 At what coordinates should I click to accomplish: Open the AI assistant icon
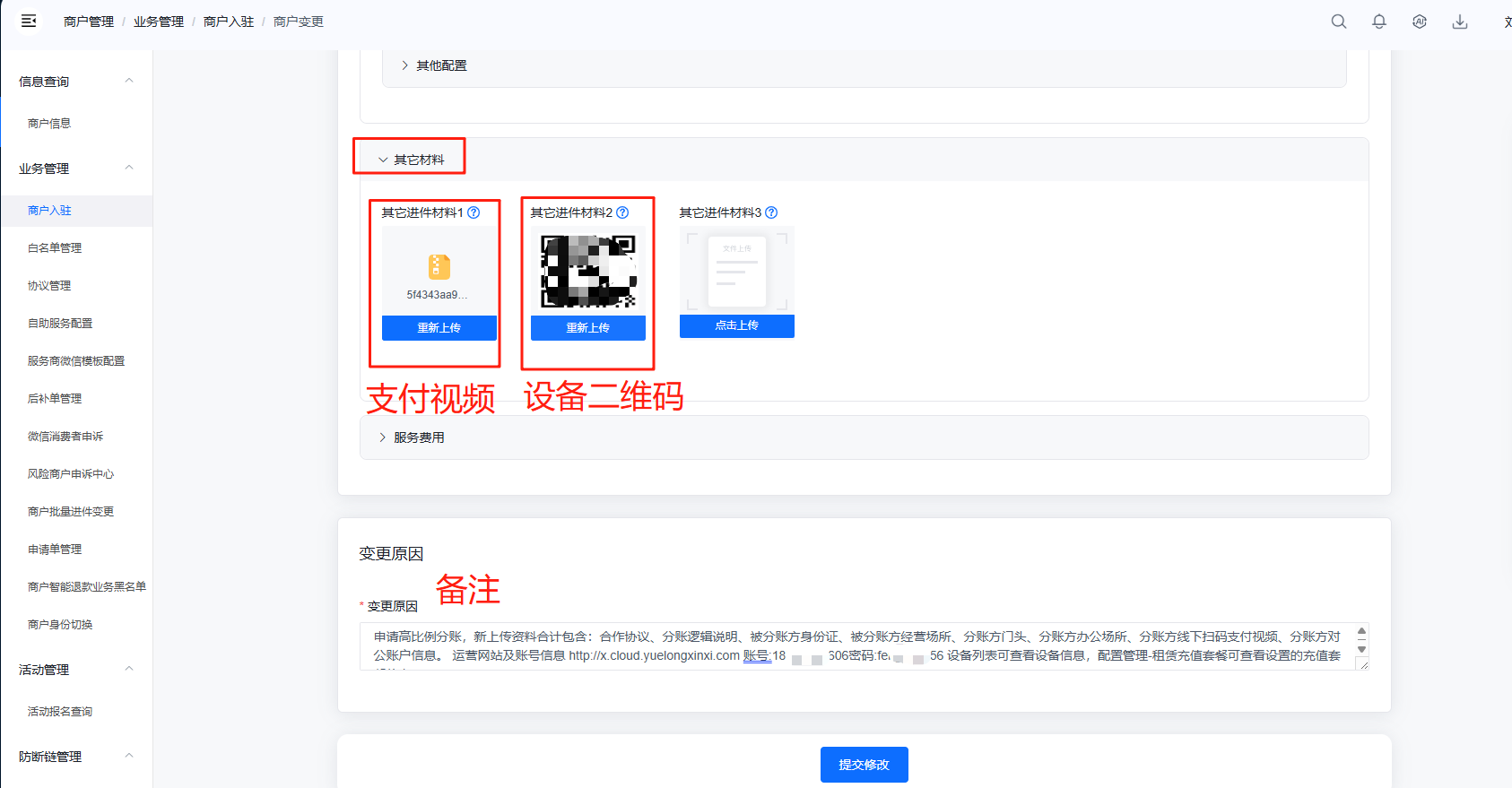(1420, 22)
